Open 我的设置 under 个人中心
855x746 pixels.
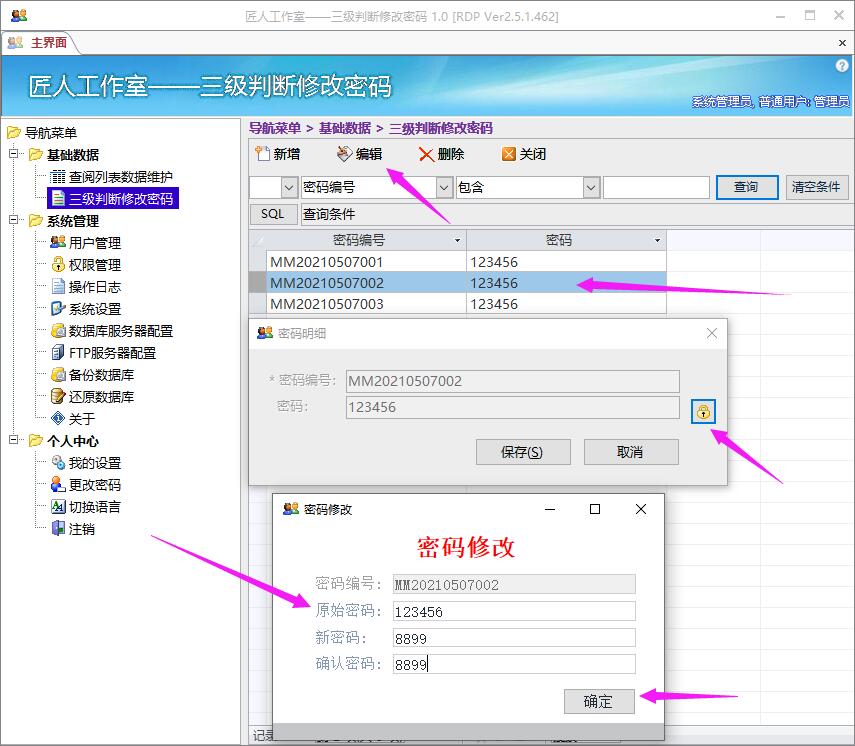click(86, 463)
